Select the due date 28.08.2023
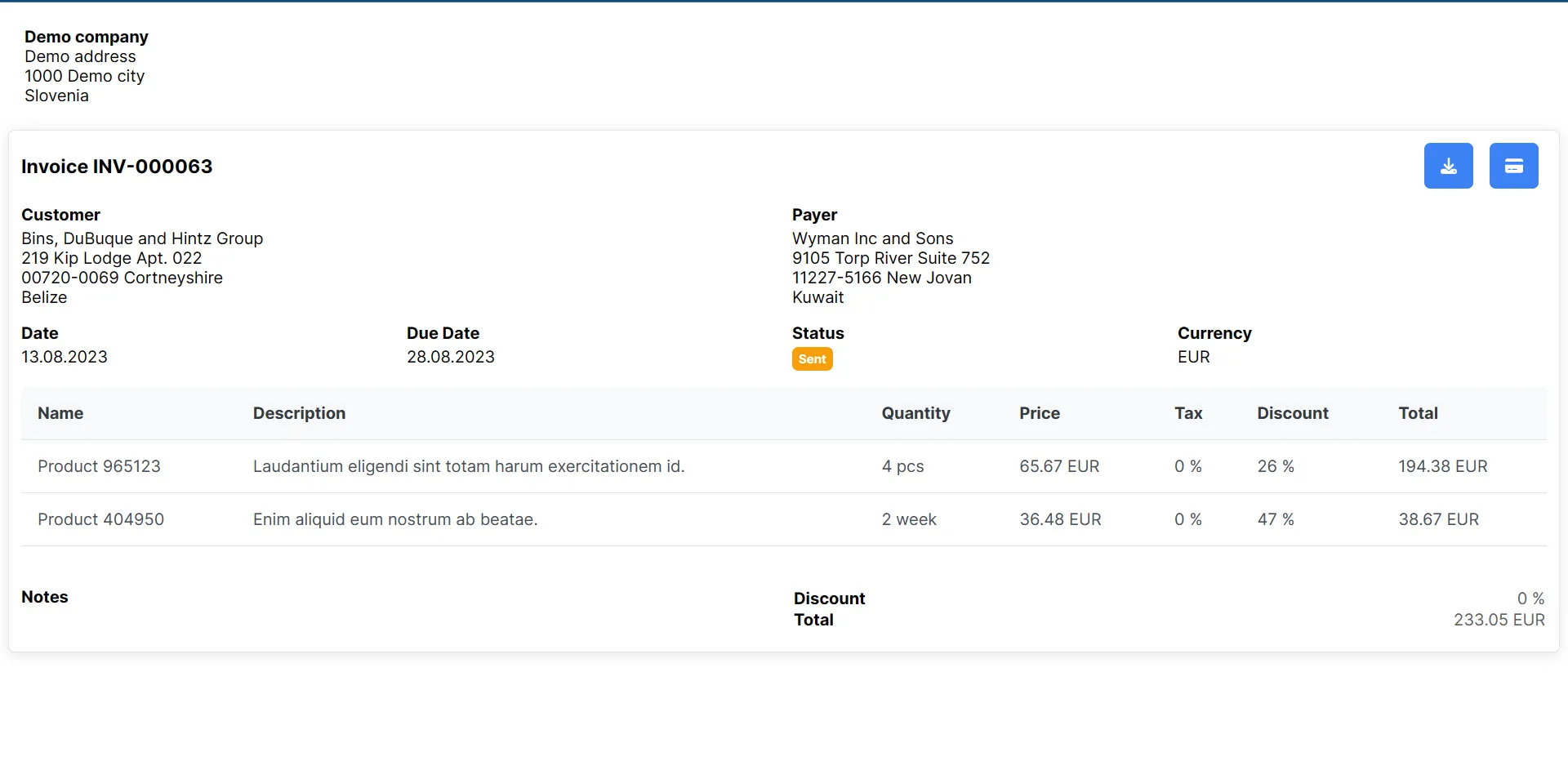The width and height of the screenshot is (1568, 761). click(450, 357)
